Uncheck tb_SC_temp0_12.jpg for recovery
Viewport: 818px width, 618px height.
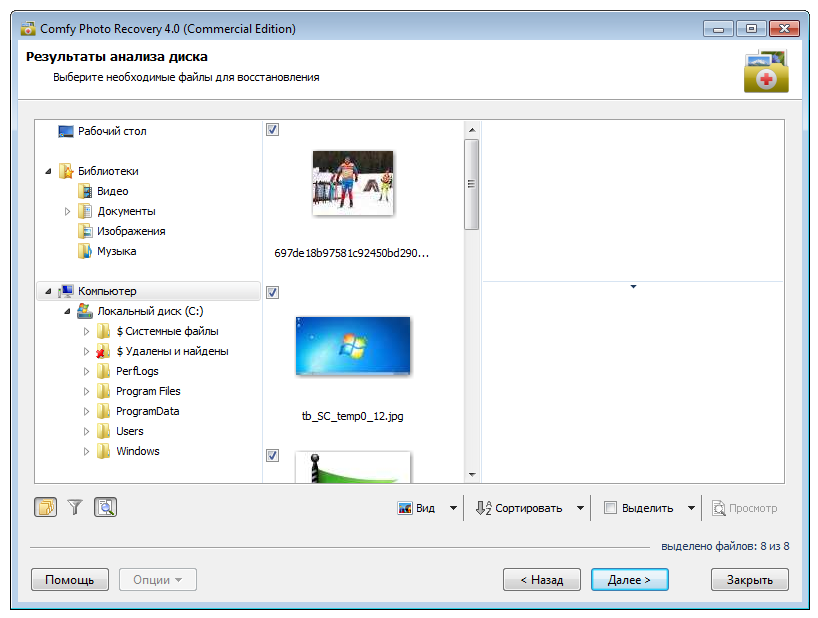(272, 292)
